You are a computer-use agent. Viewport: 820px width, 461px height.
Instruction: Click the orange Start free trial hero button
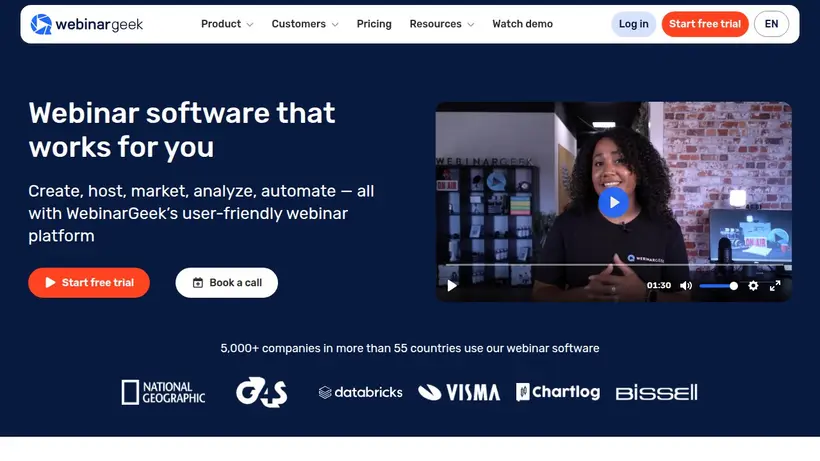click(x=89, y=283)
